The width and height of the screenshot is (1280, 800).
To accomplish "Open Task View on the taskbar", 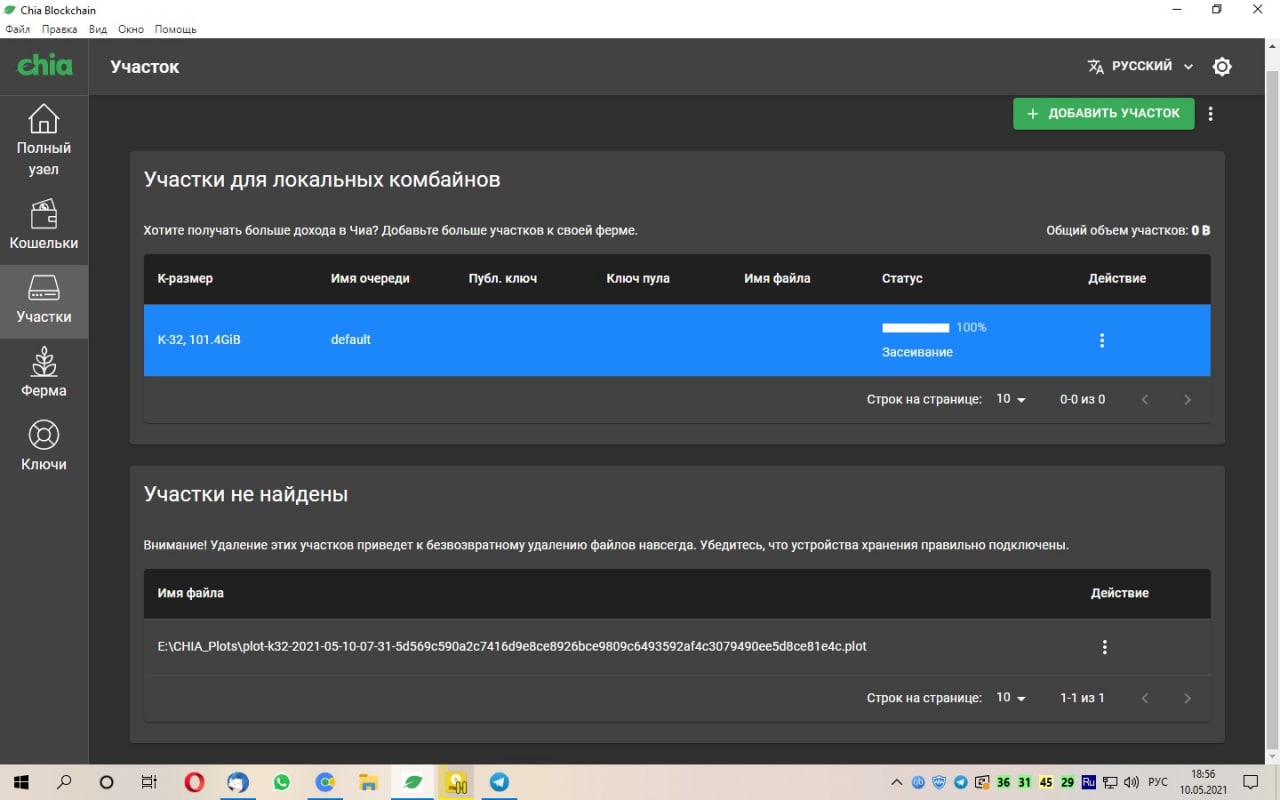I will pos(149,782).
